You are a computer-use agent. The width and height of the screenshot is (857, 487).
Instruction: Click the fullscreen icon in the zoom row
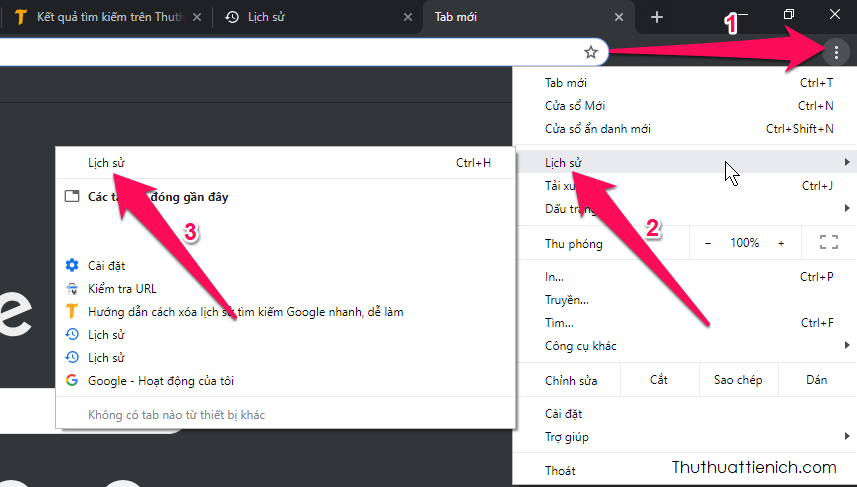click(x=827, y=243)
